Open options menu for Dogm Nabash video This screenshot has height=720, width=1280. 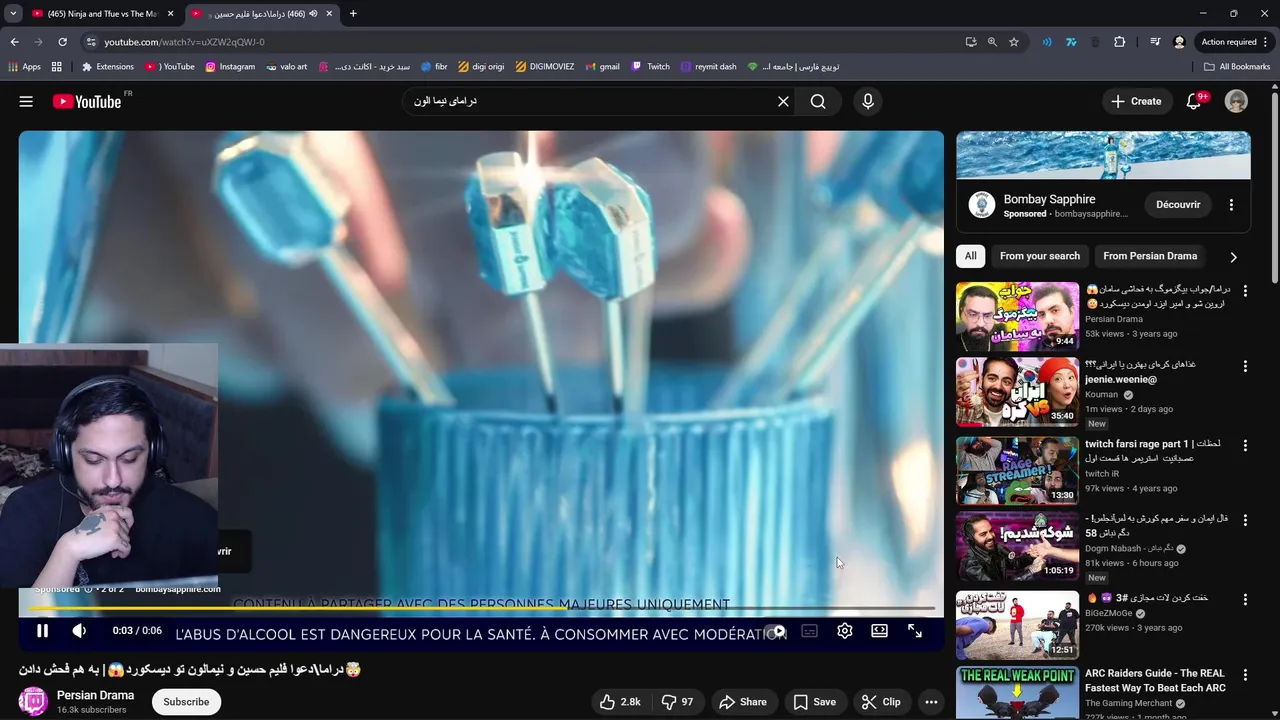point(1245,522)
